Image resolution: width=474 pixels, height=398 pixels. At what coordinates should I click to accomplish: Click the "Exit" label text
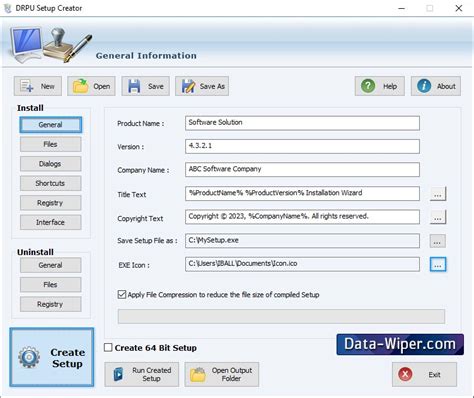click(x=434, y=375)
